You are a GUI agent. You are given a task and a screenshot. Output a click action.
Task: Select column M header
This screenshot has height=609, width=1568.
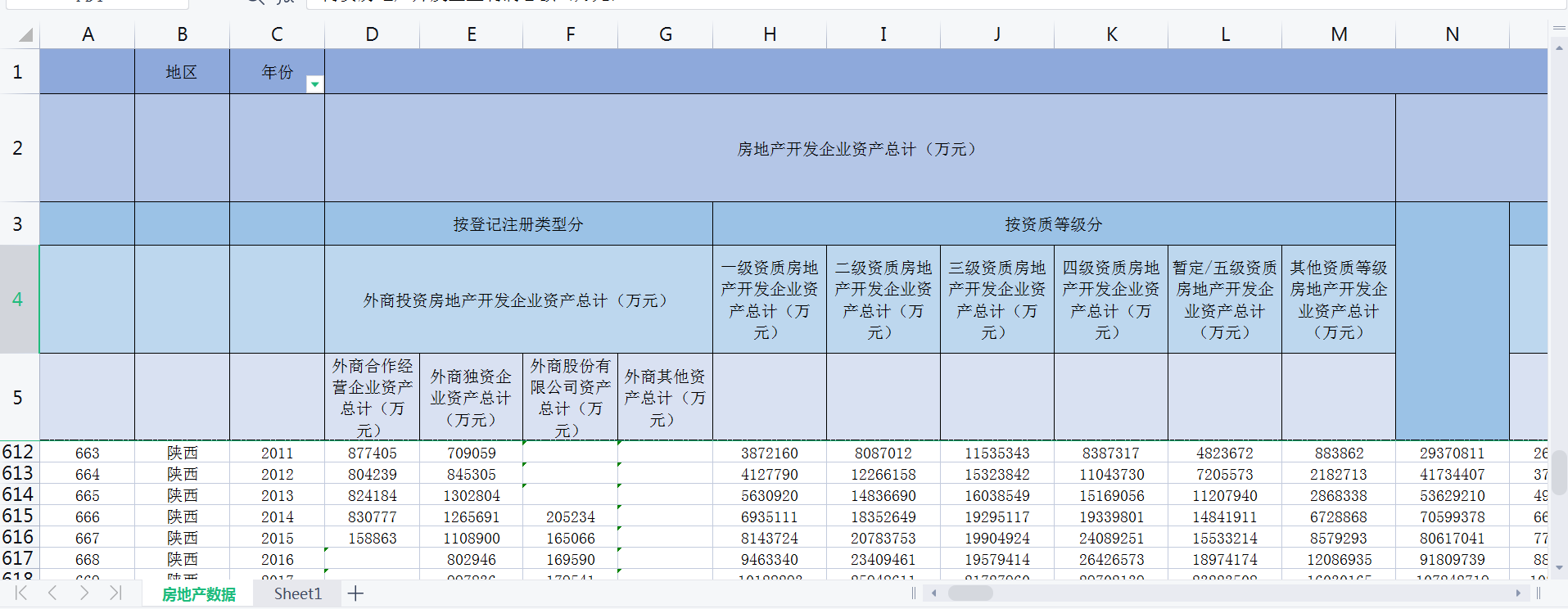pyautogui.click(x=1339, y=34)
